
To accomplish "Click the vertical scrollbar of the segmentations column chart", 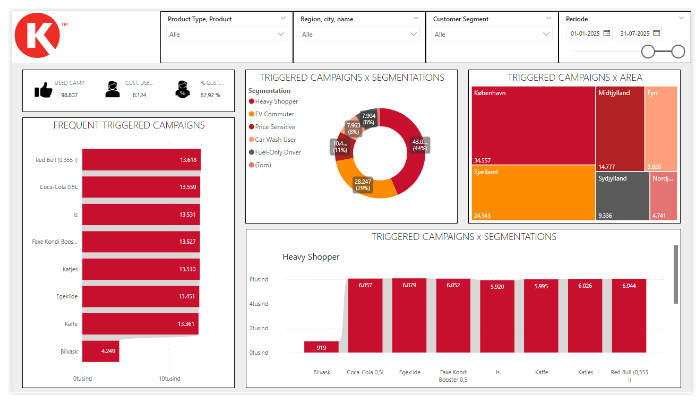I will click(x=676, y=275).
